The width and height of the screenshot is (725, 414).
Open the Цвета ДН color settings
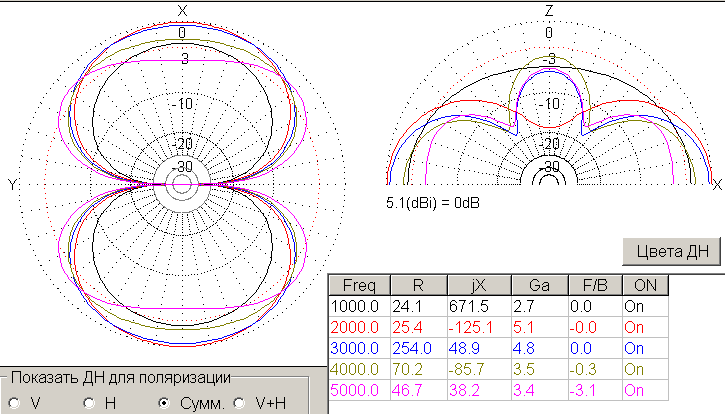(x=670, y=250)
